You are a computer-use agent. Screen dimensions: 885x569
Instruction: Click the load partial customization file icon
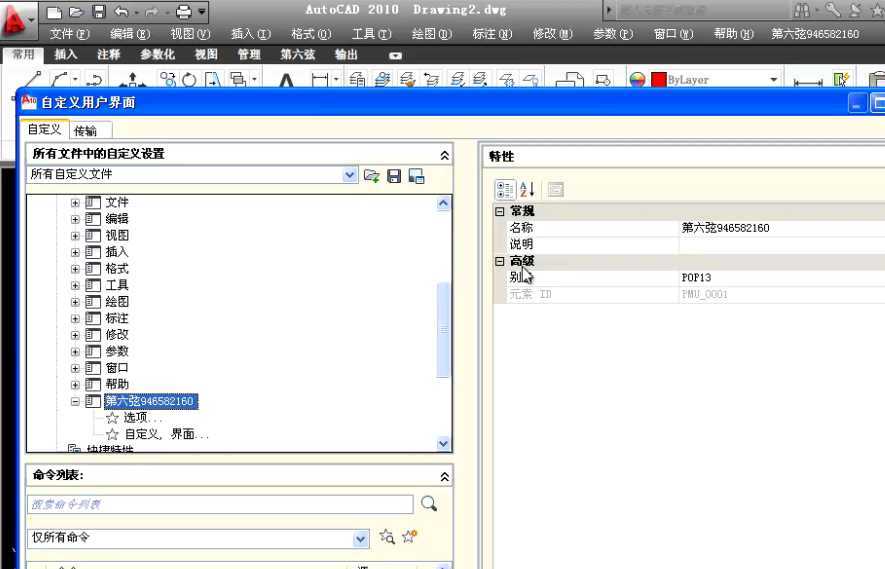(x=371, y=176)
